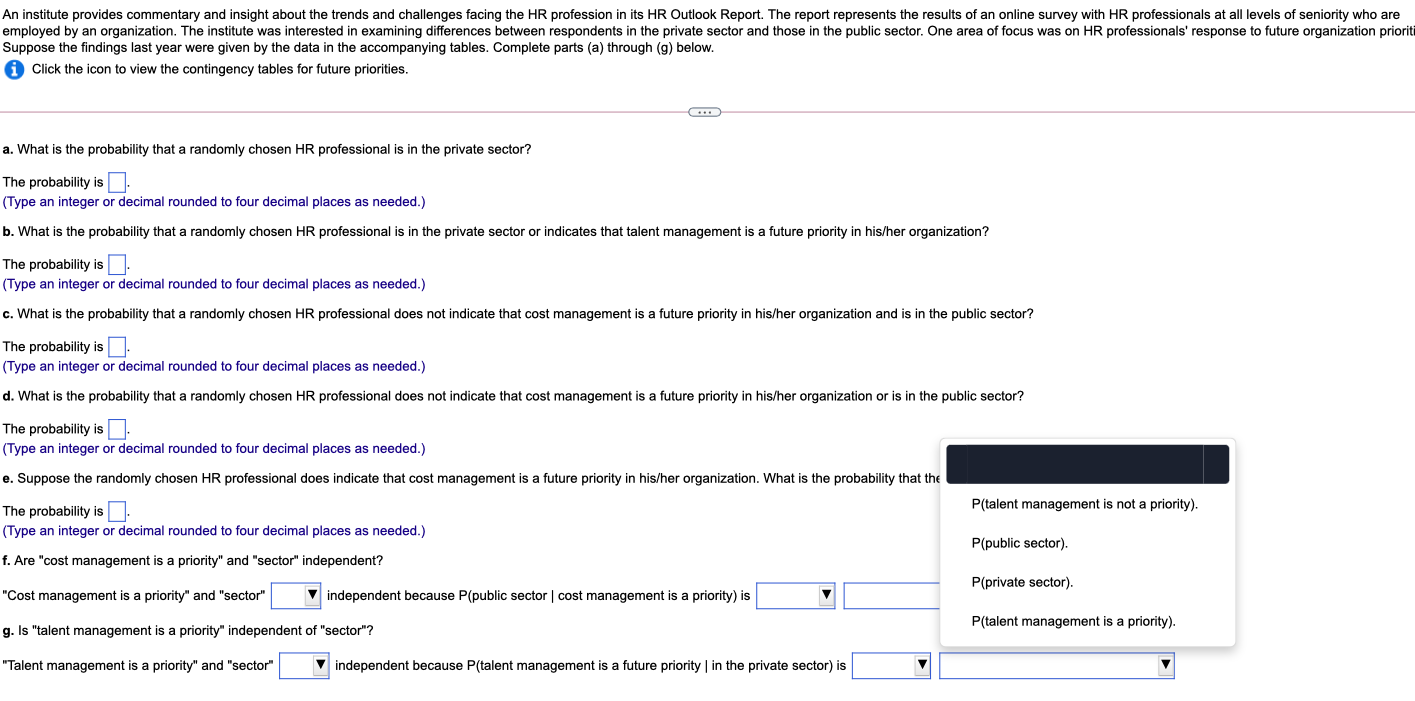Expand the collapsed question content with the ellipsis control

(x=704, y=111)
